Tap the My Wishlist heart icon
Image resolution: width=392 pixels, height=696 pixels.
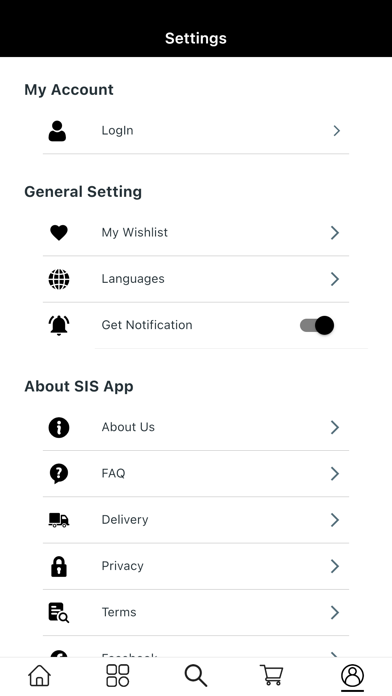[59, 233]
